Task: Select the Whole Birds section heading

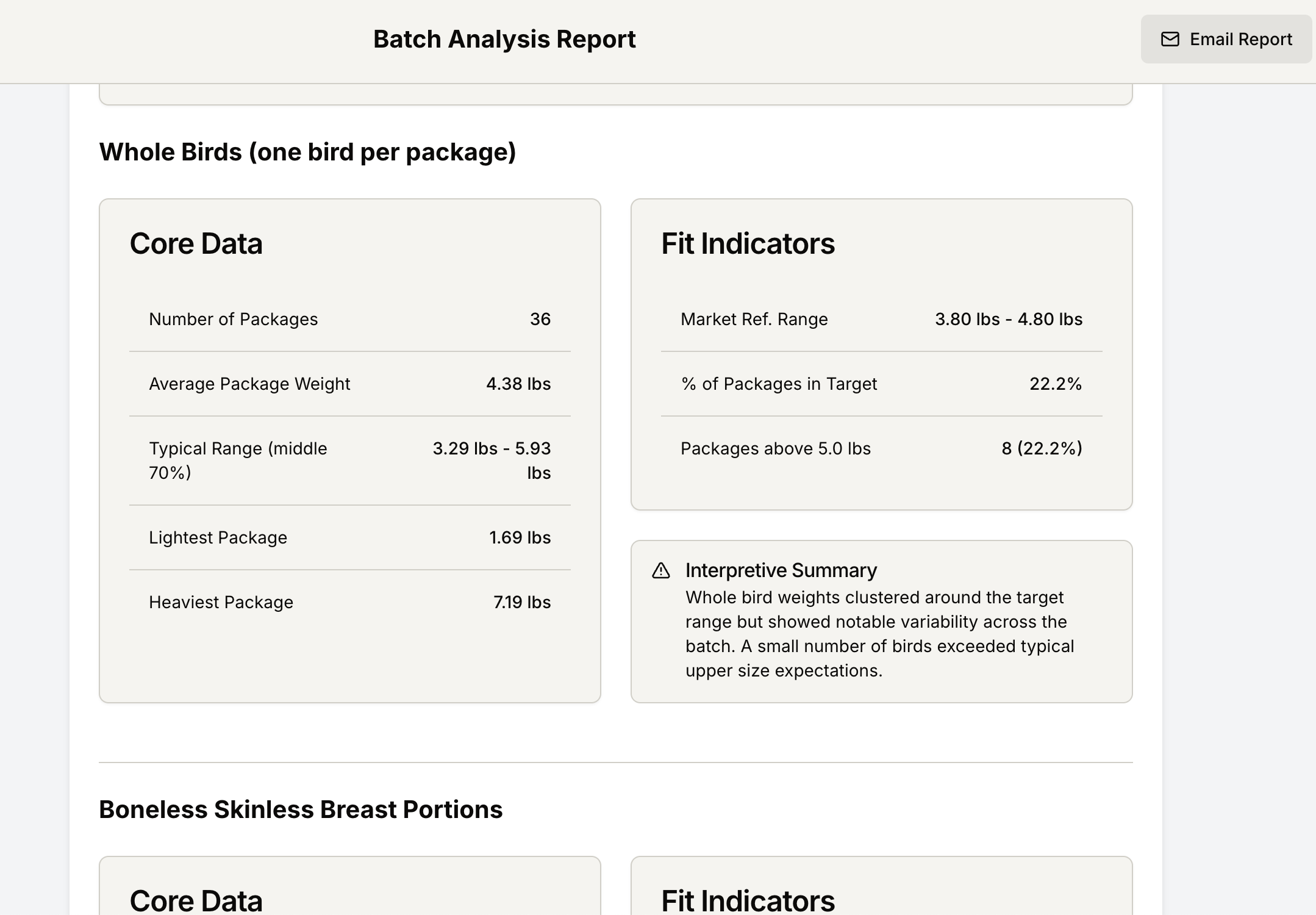Action: 307,152
